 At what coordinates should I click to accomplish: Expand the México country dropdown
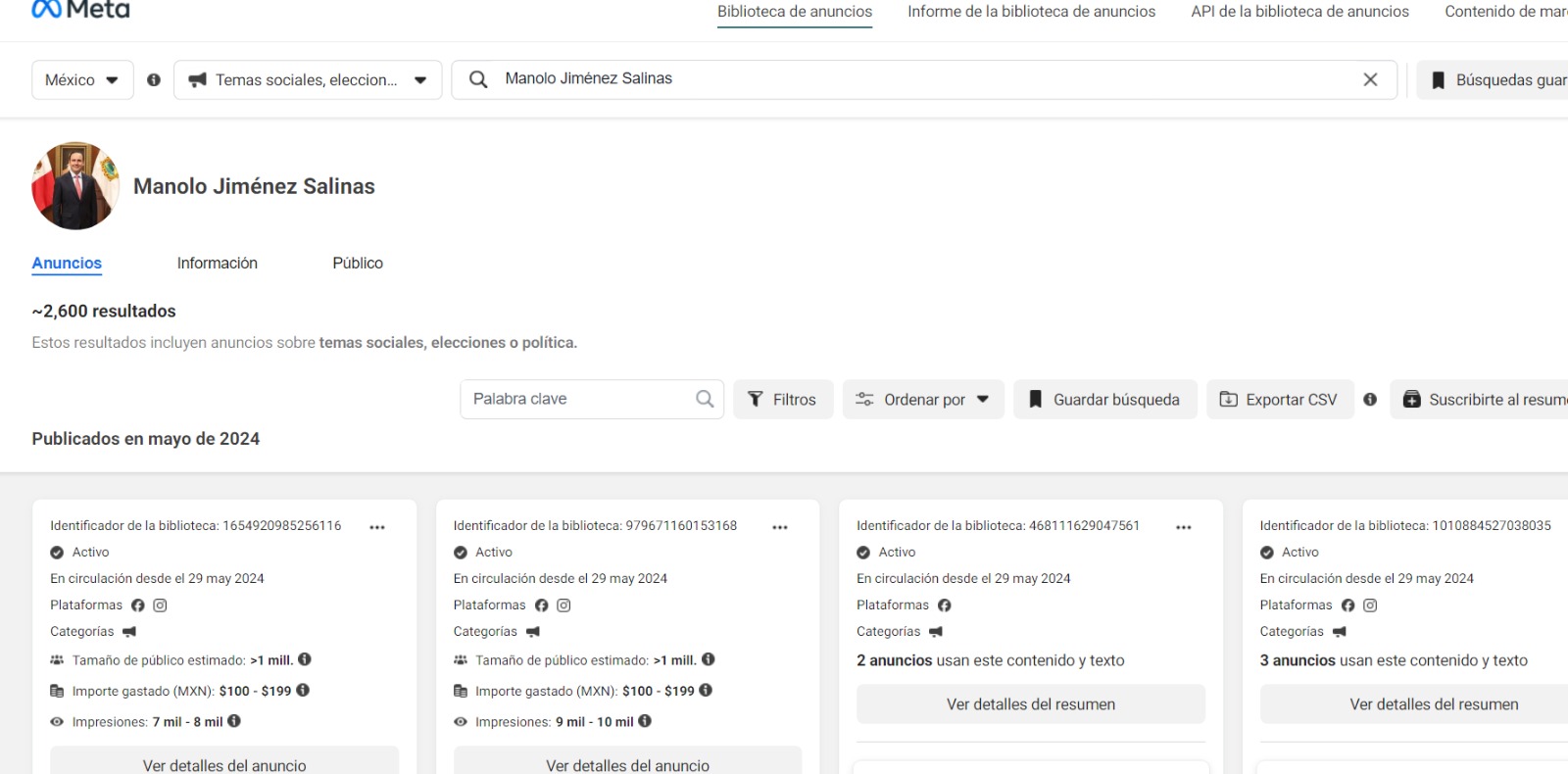click(x=82, y=80)
